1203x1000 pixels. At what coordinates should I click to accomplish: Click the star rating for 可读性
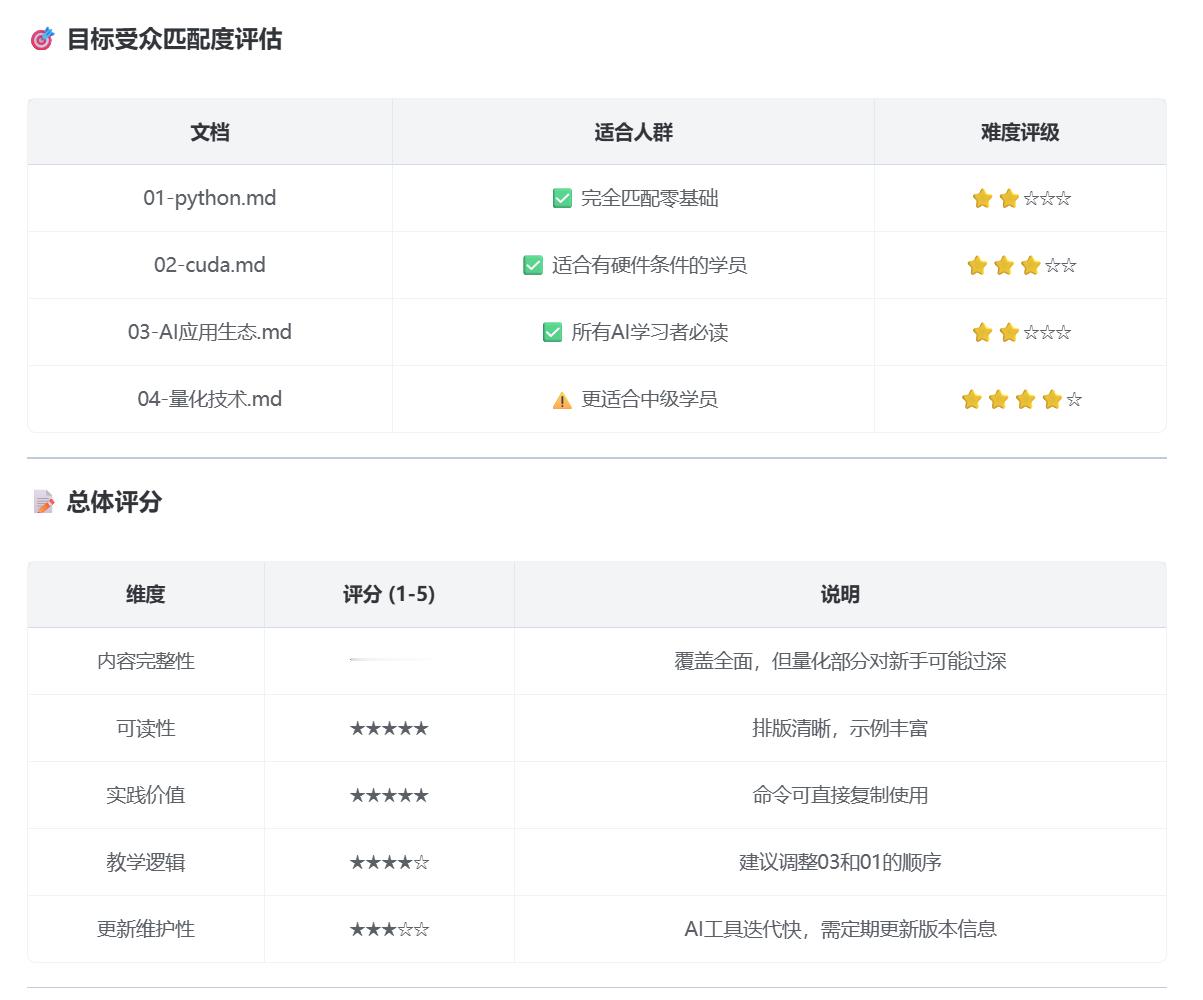(x=389, y=728)
